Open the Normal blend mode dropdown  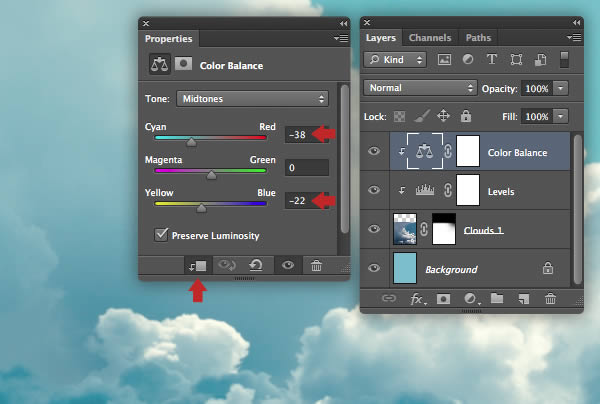tap(420, 88)
